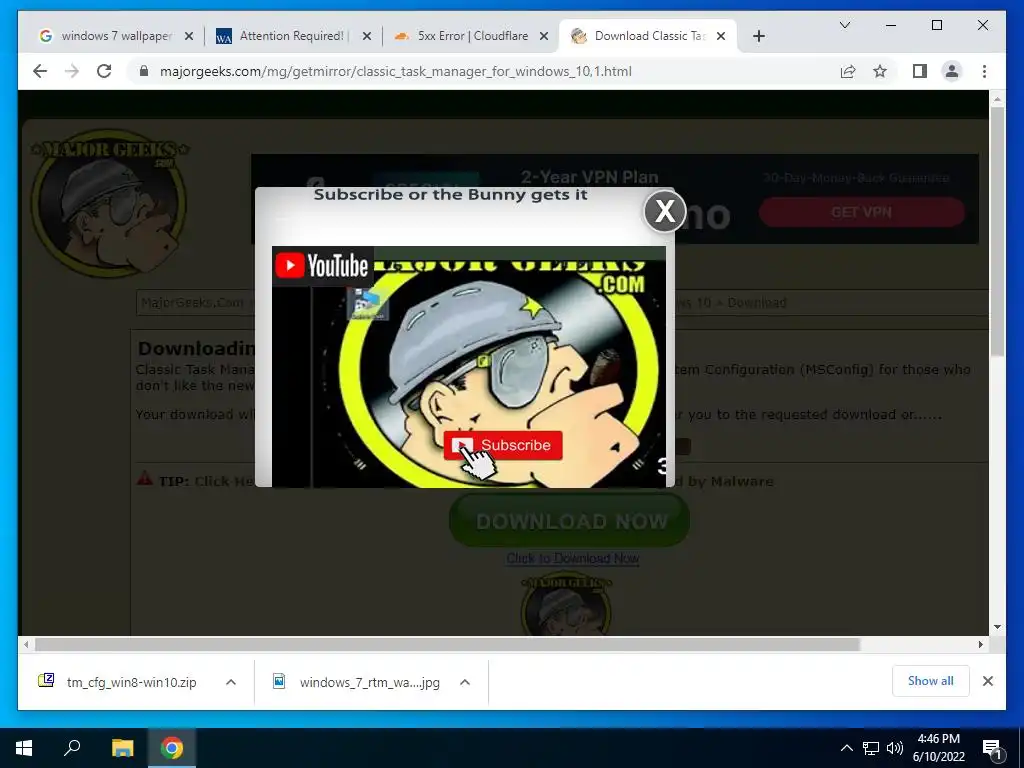Click the red YouTube Subscribe button
The height and width of the screenshot is (768, 1024).
[503, 445]
